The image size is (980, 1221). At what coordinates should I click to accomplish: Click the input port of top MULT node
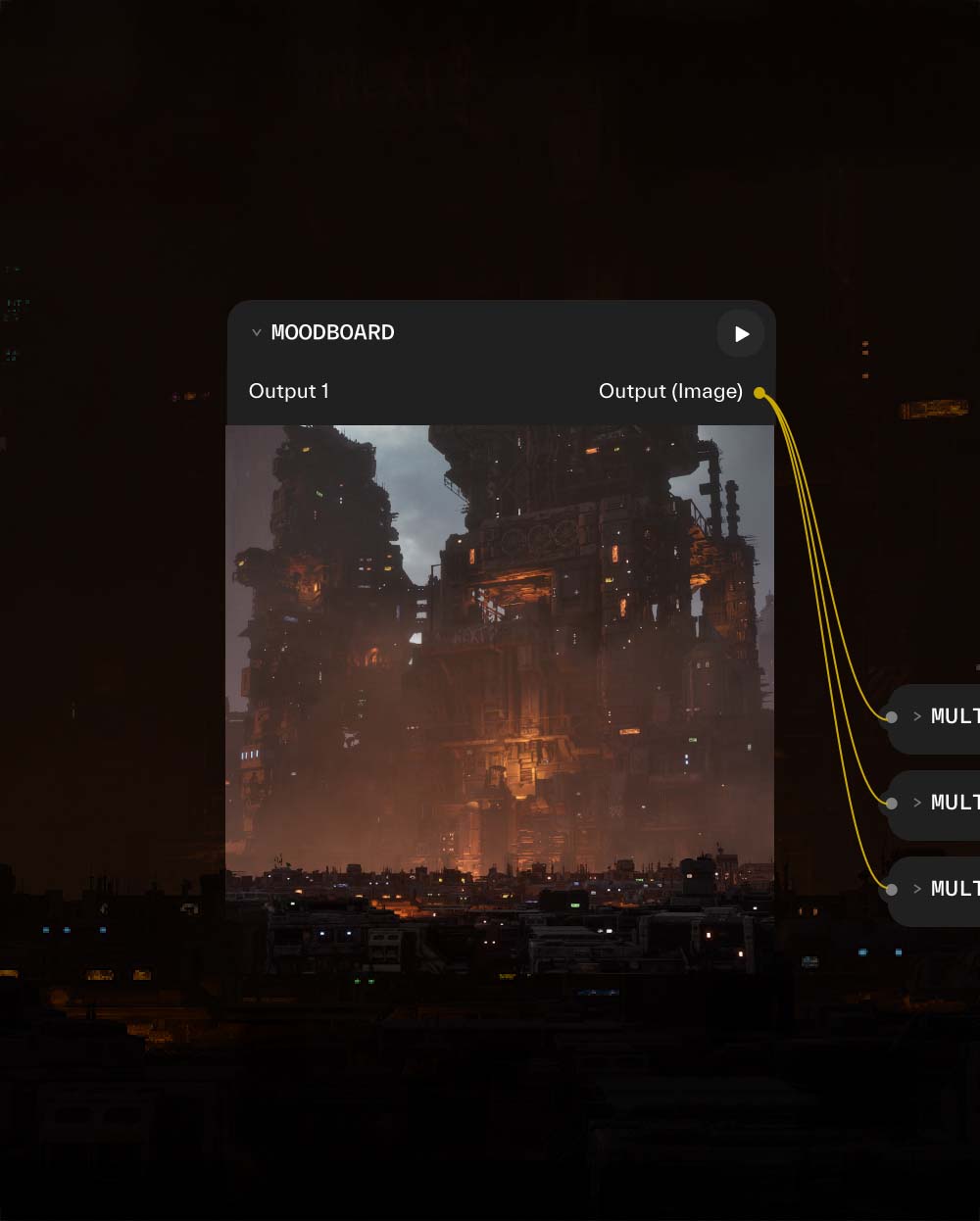coord(891,717)
